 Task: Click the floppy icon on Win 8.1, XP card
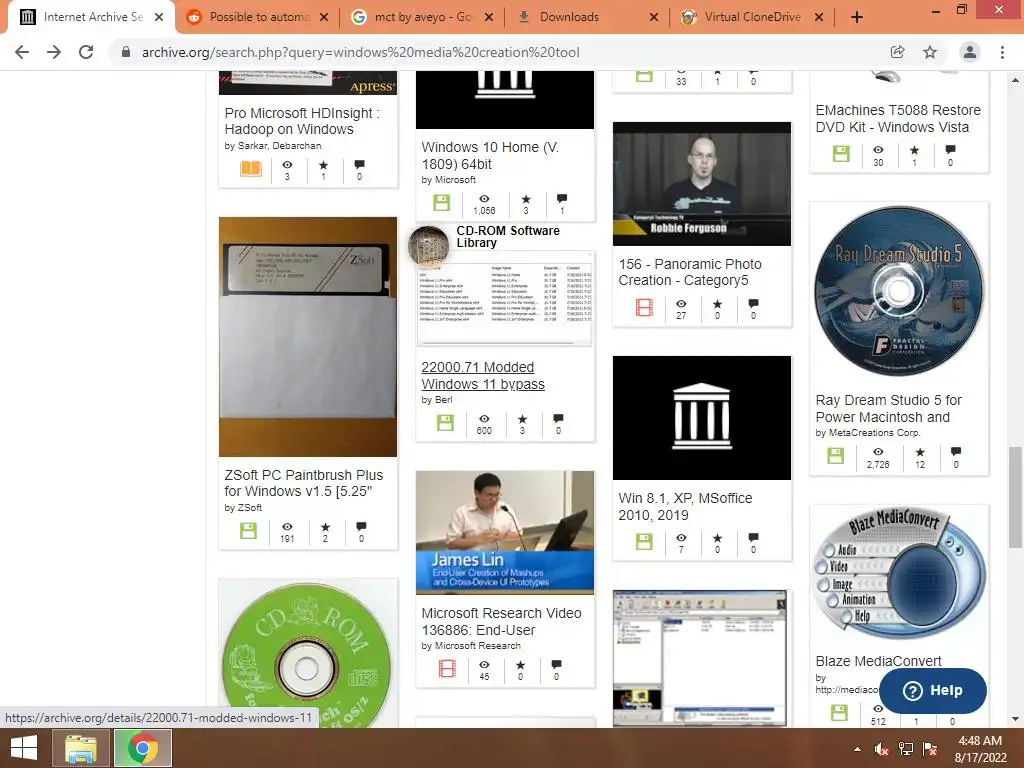point(644,541)
